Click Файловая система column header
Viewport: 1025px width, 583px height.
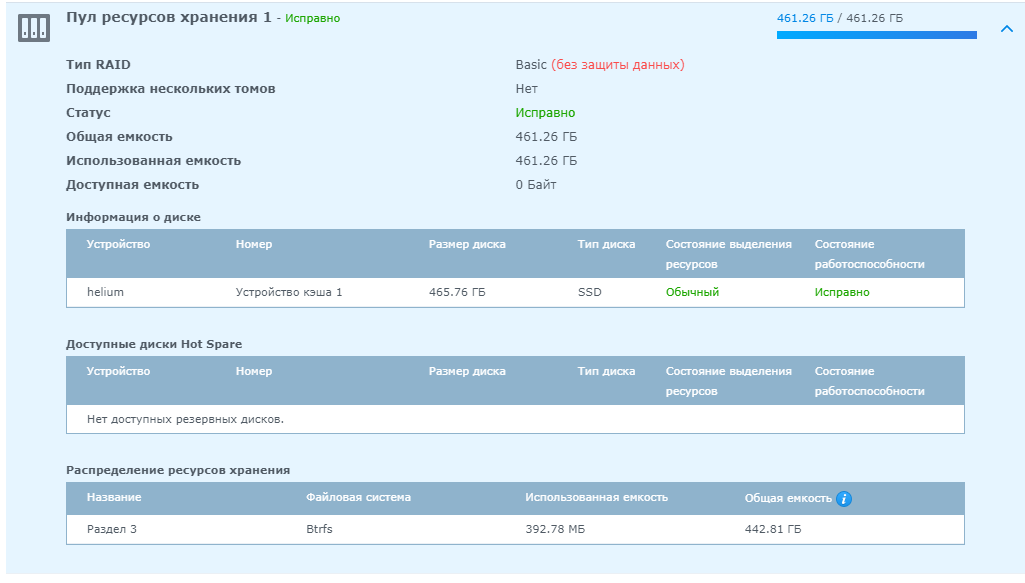click(358, 497)
